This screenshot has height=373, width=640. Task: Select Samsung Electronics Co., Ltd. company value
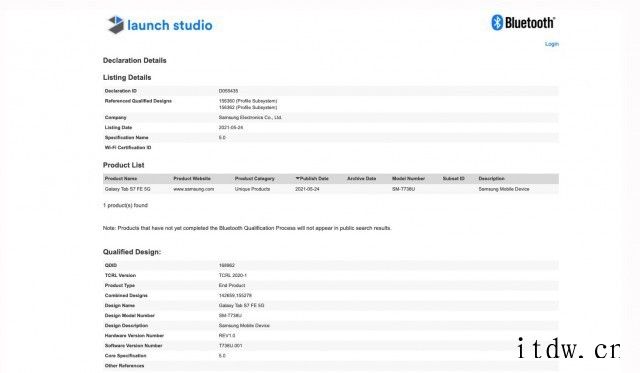click(x=250, y=118)
